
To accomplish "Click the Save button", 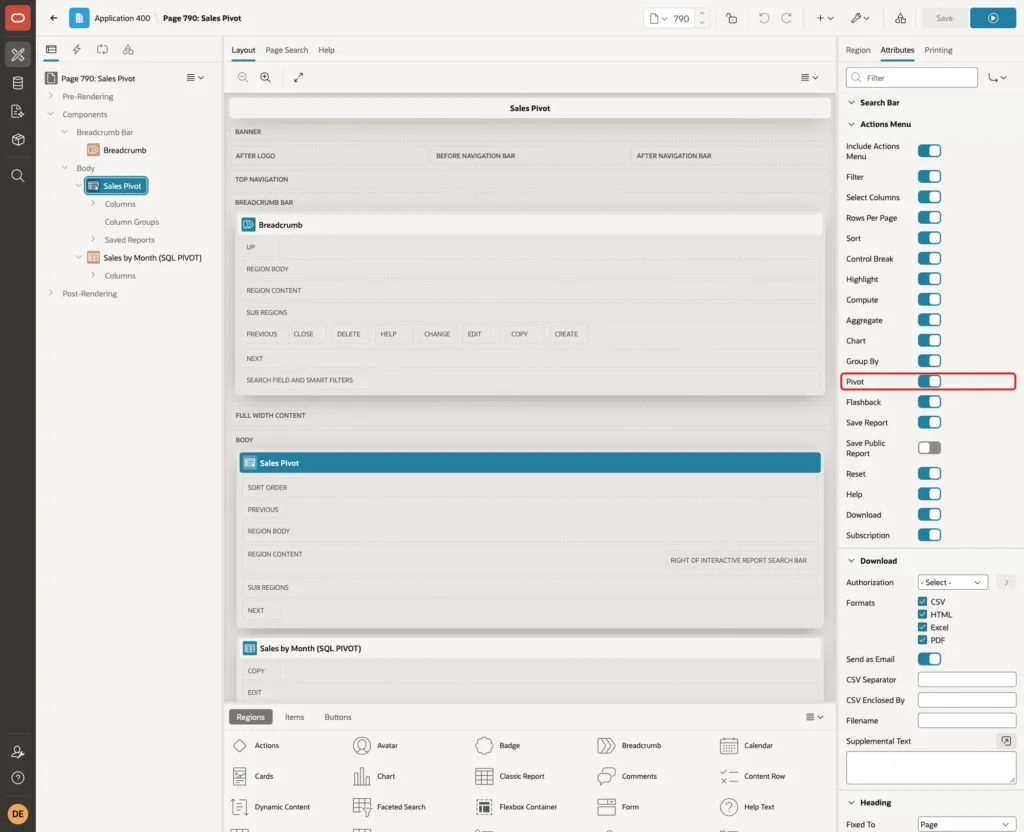I will [x=944, y=18].
